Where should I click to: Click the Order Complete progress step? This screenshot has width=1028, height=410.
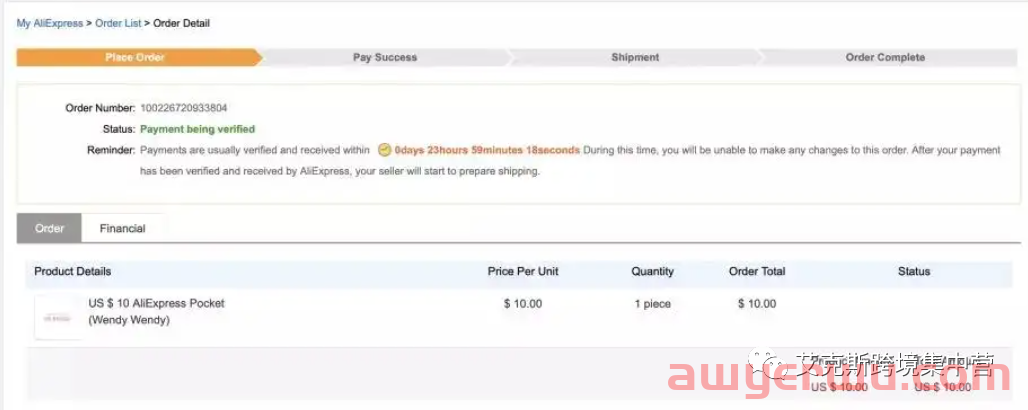885,57
